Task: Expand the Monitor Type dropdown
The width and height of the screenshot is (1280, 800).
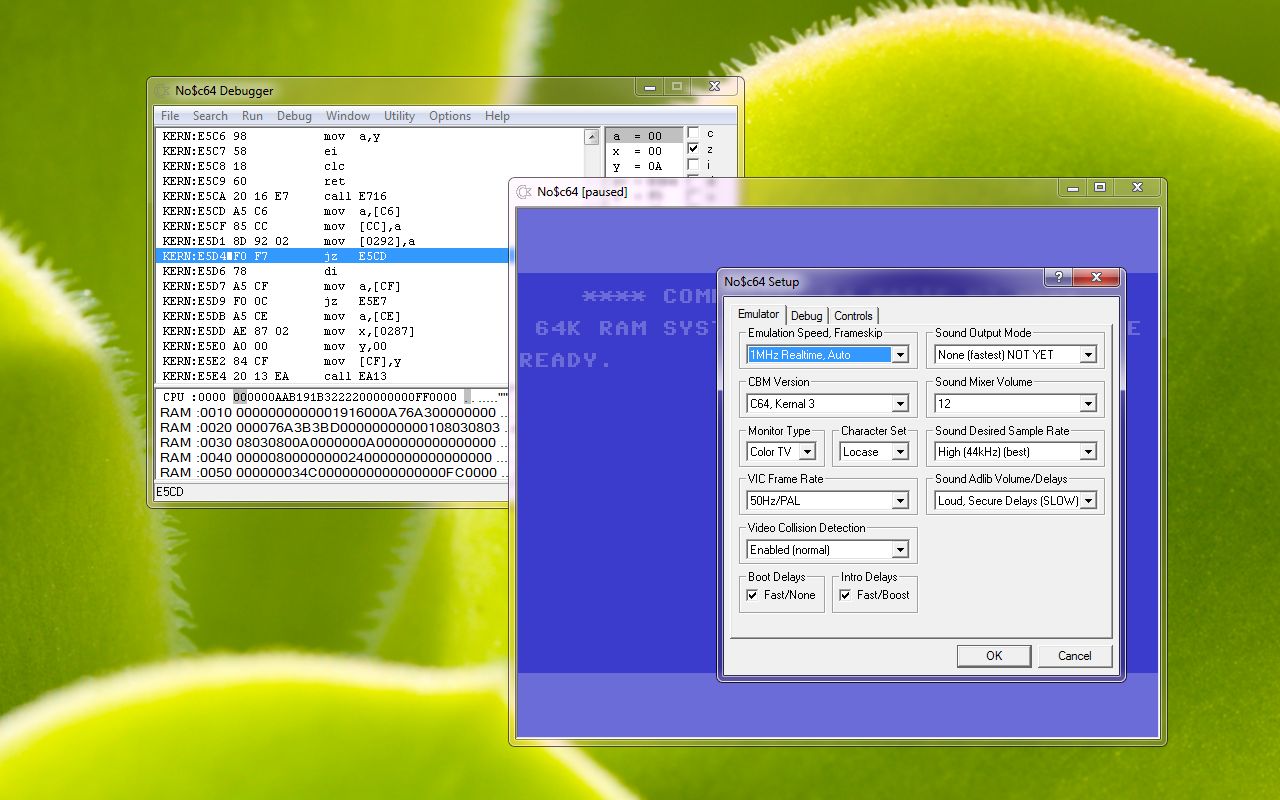Action: [807, 452]
